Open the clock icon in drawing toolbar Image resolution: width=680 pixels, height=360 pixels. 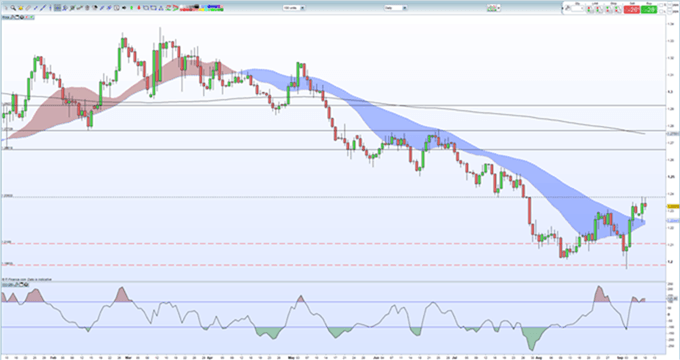coord(117,8)
